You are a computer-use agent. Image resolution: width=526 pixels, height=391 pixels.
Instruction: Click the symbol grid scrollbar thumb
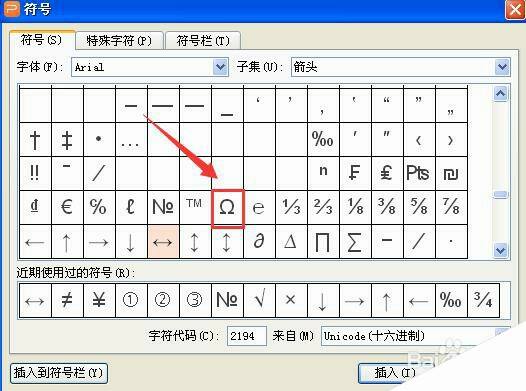click(x=501, y=194)
